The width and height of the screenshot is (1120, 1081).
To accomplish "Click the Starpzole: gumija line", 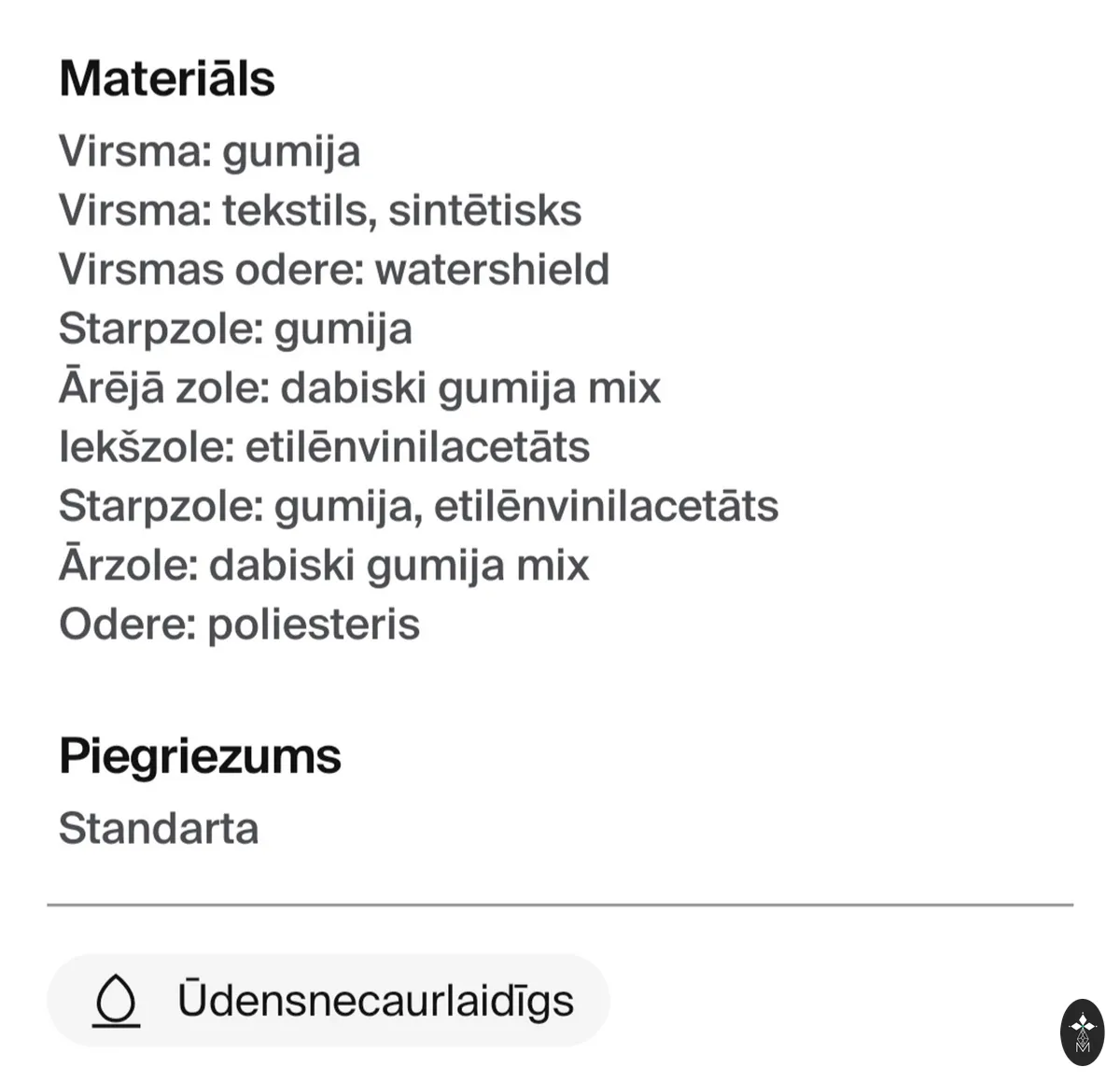I will pos(235,330).
